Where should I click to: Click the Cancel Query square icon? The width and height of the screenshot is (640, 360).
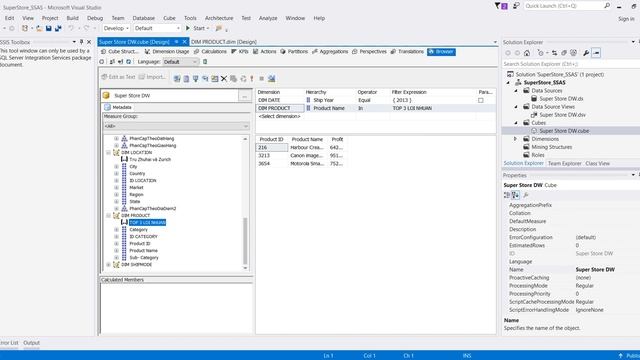pos(261,78)
